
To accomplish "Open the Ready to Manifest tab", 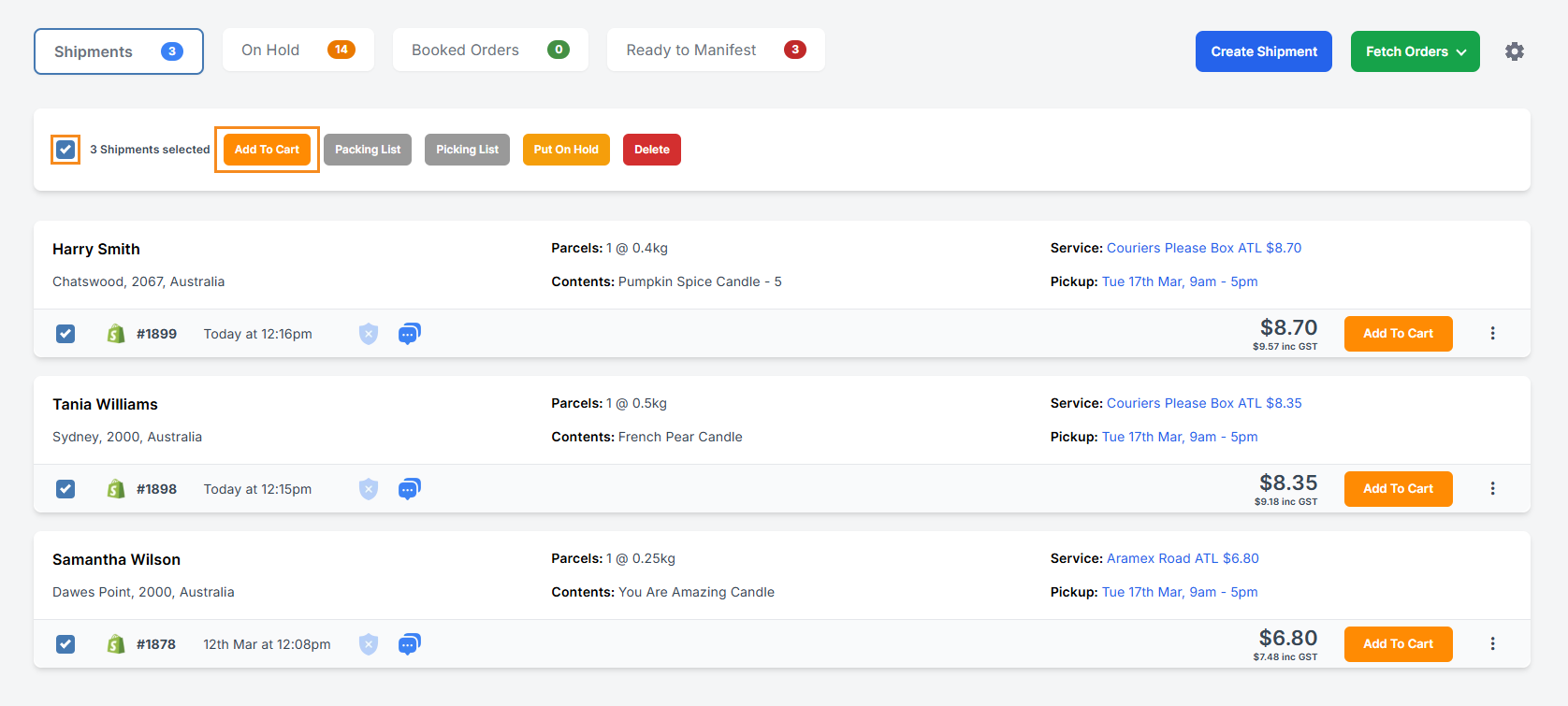I will pyautogui.click(x=715, y=50).
